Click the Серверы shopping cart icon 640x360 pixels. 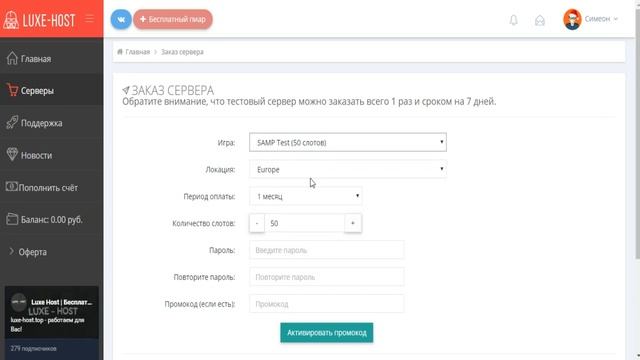coord(12,90)
